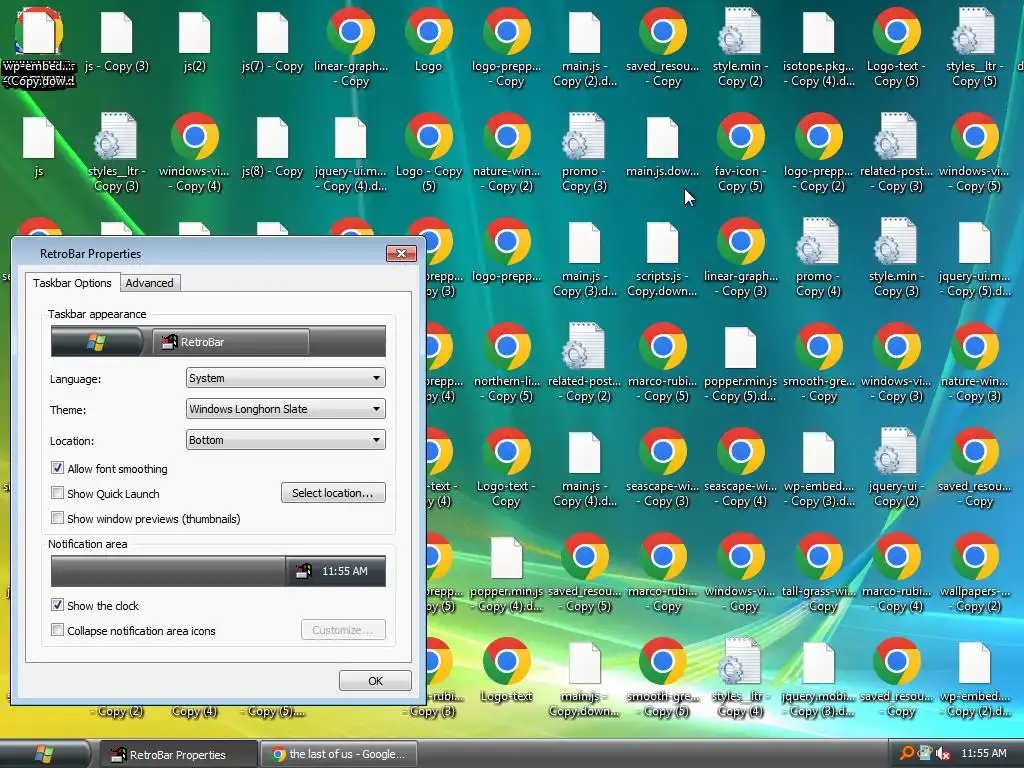Click the OK button in RetroBar Properties

point(375,680)
